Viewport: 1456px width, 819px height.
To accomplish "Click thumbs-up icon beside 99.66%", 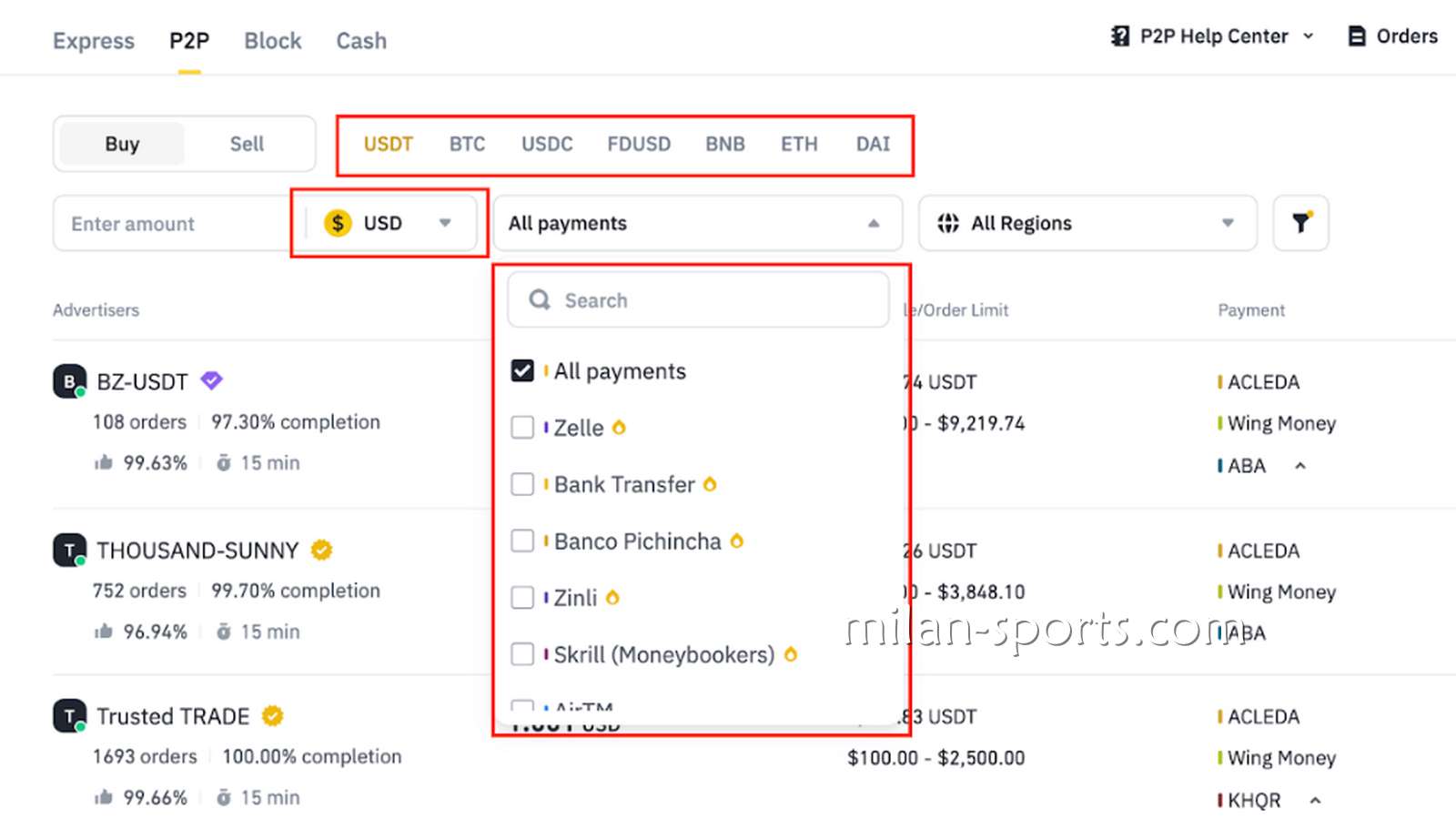I will click(103, 797).
